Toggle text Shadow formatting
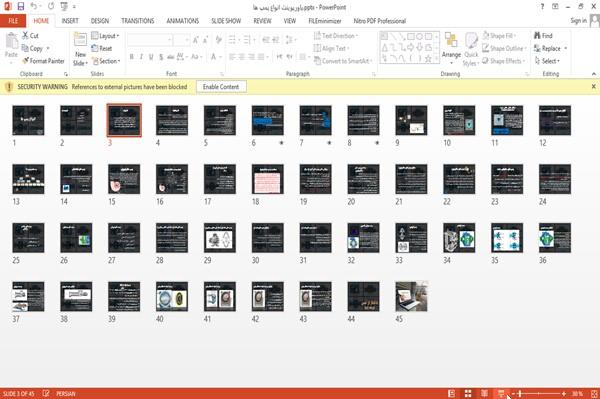 161,57
